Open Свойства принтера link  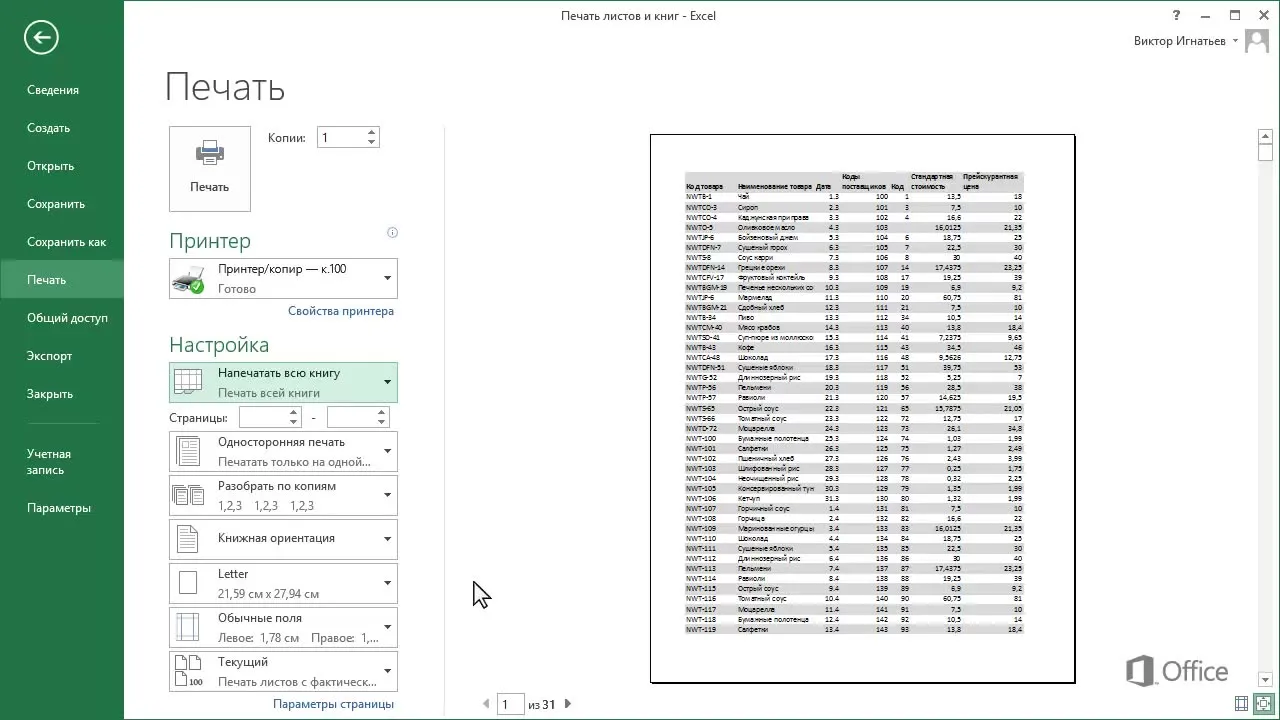coord(341,311)
